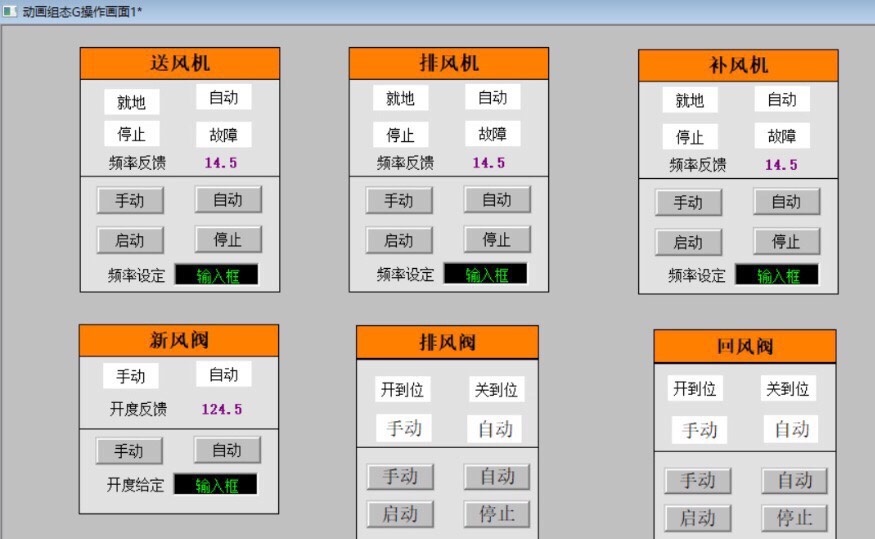Click the 回风阀 orange title header
The height and width of the screenshot is (539, 875).
(744, 346)
